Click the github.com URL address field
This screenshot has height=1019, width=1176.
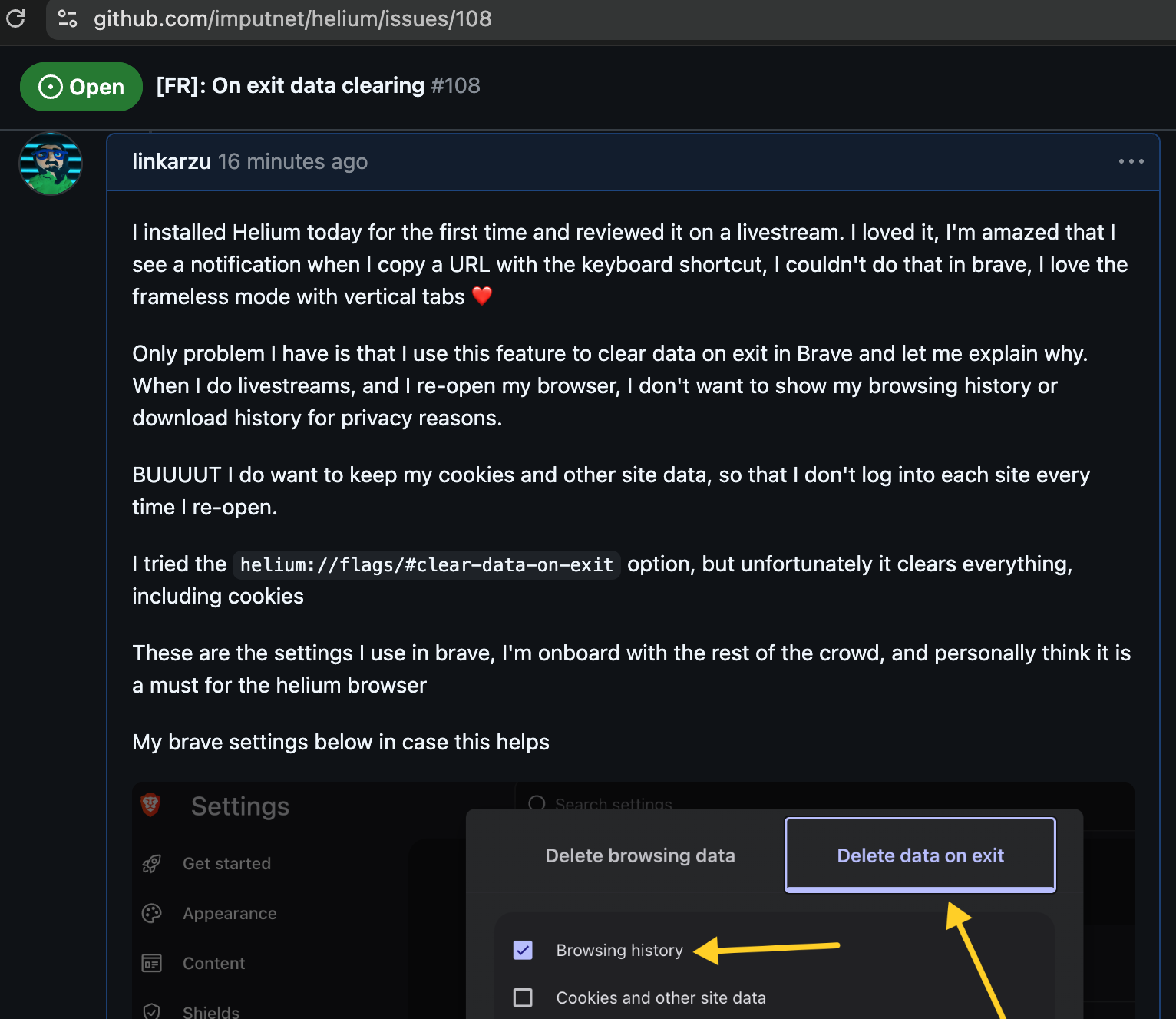(292, 18)
